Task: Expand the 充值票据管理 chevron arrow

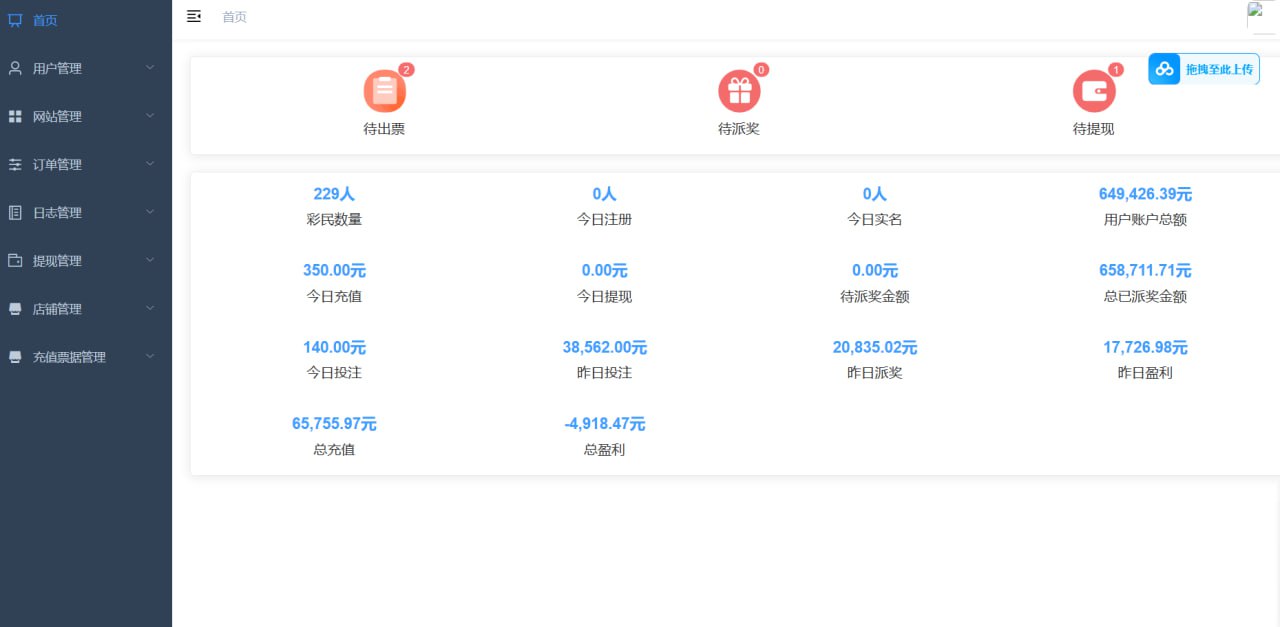Action: (x=150, y=356)
